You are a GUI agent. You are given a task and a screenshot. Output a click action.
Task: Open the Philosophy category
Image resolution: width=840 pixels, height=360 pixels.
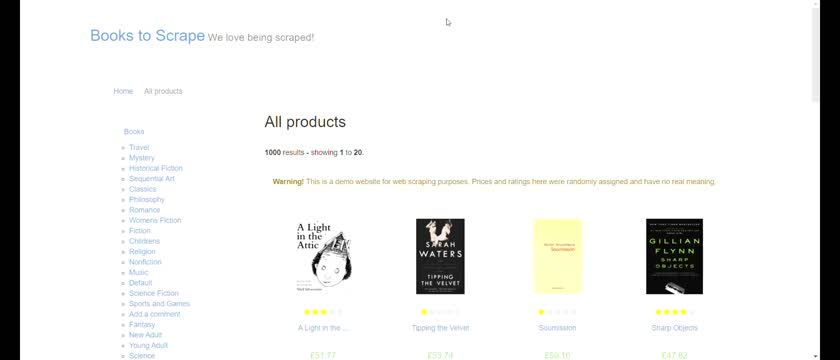147,199
